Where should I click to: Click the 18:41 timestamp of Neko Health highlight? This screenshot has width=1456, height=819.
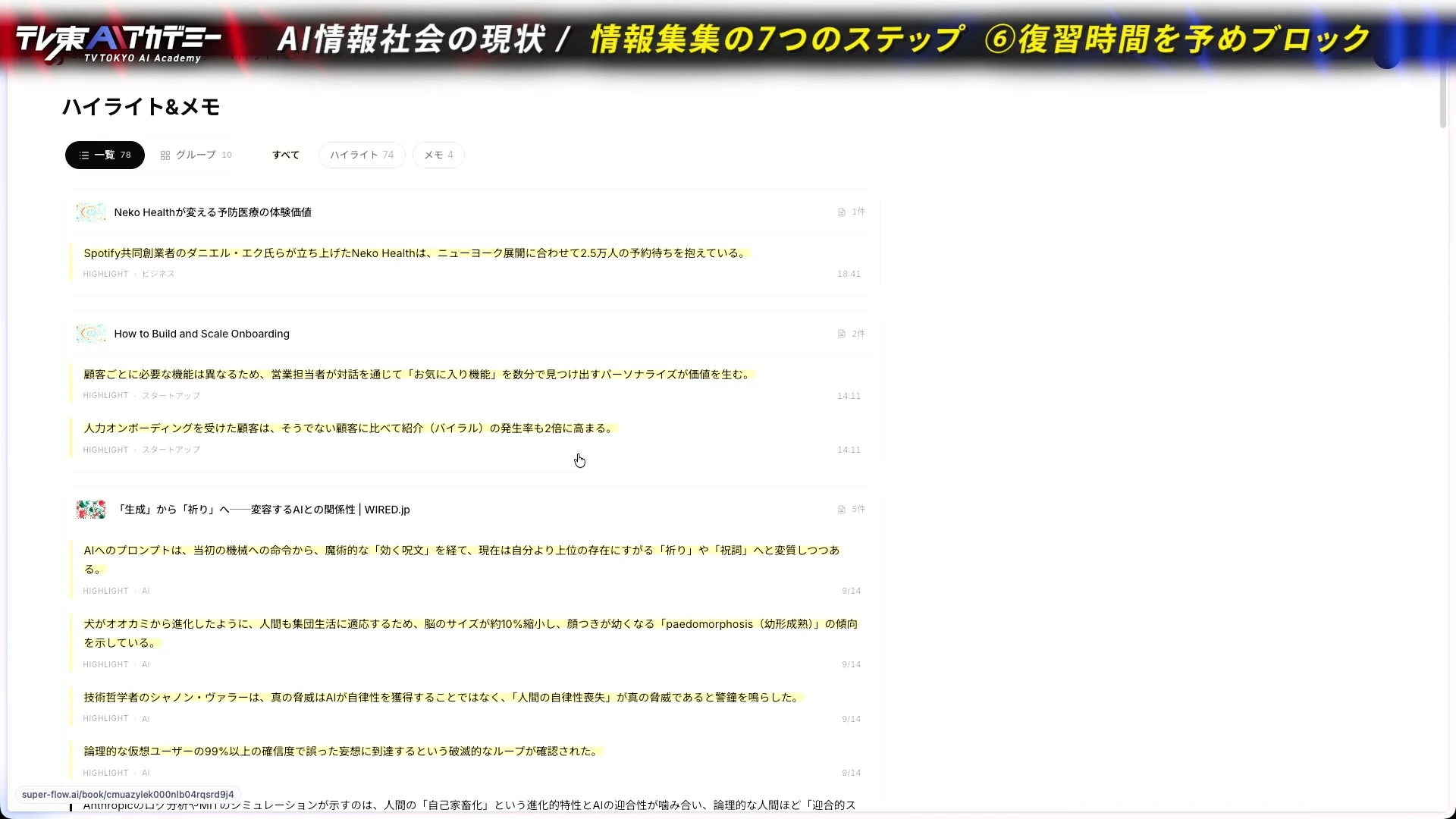(x=849, y=274)
